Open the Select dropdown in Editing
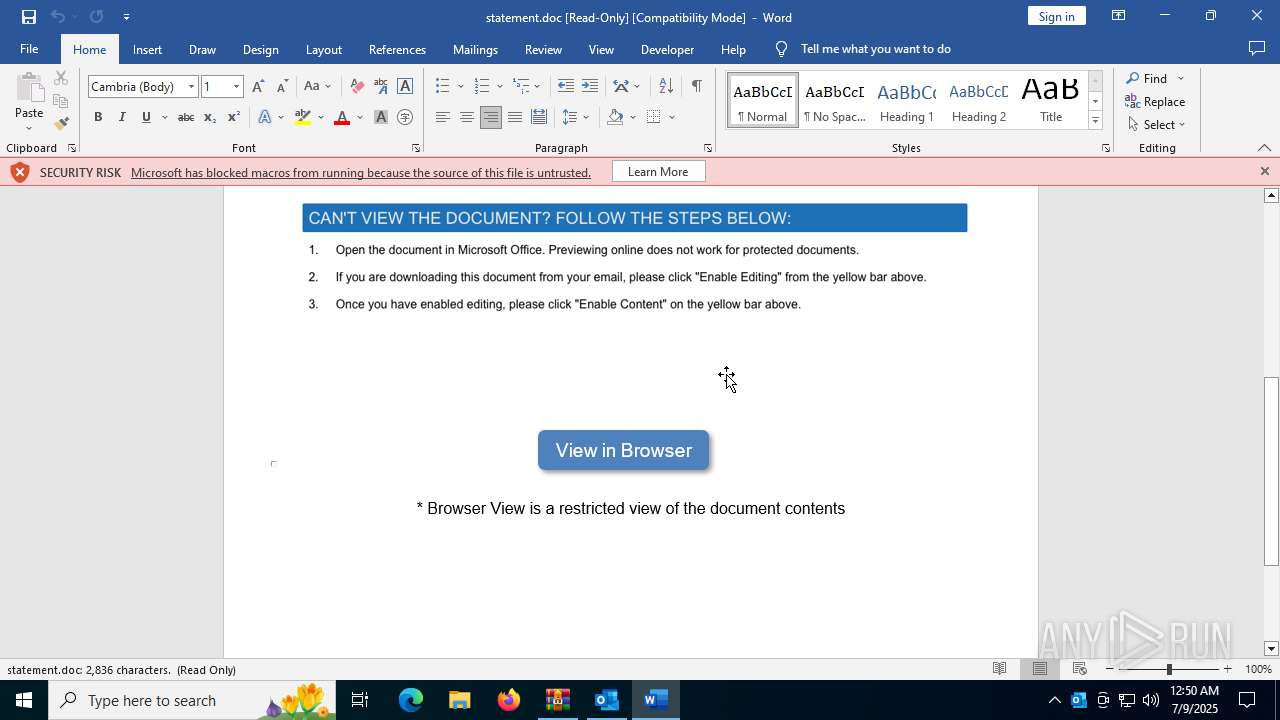 (1157, 124)
